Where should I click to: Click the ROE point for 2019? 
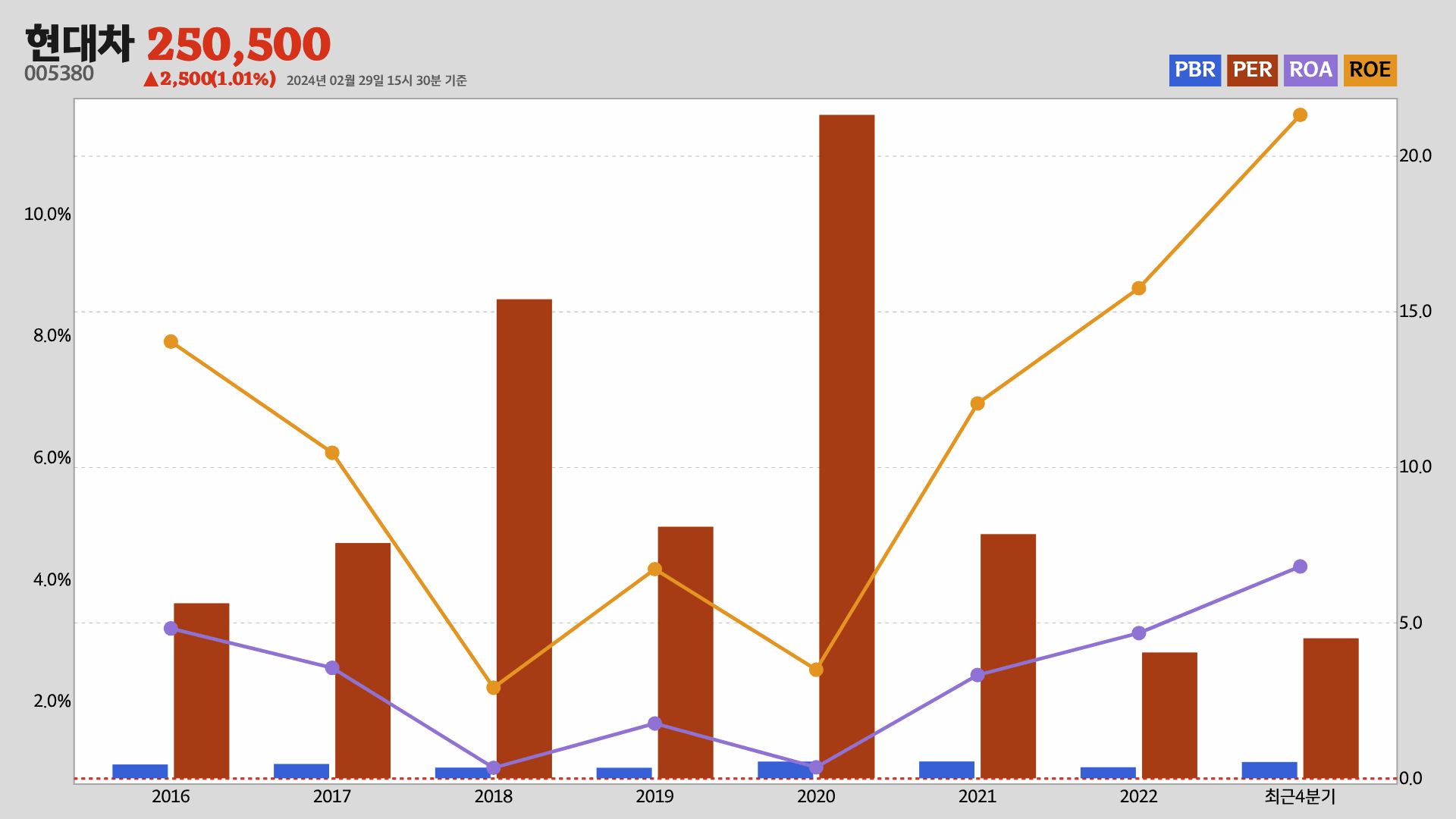point(655,570)
